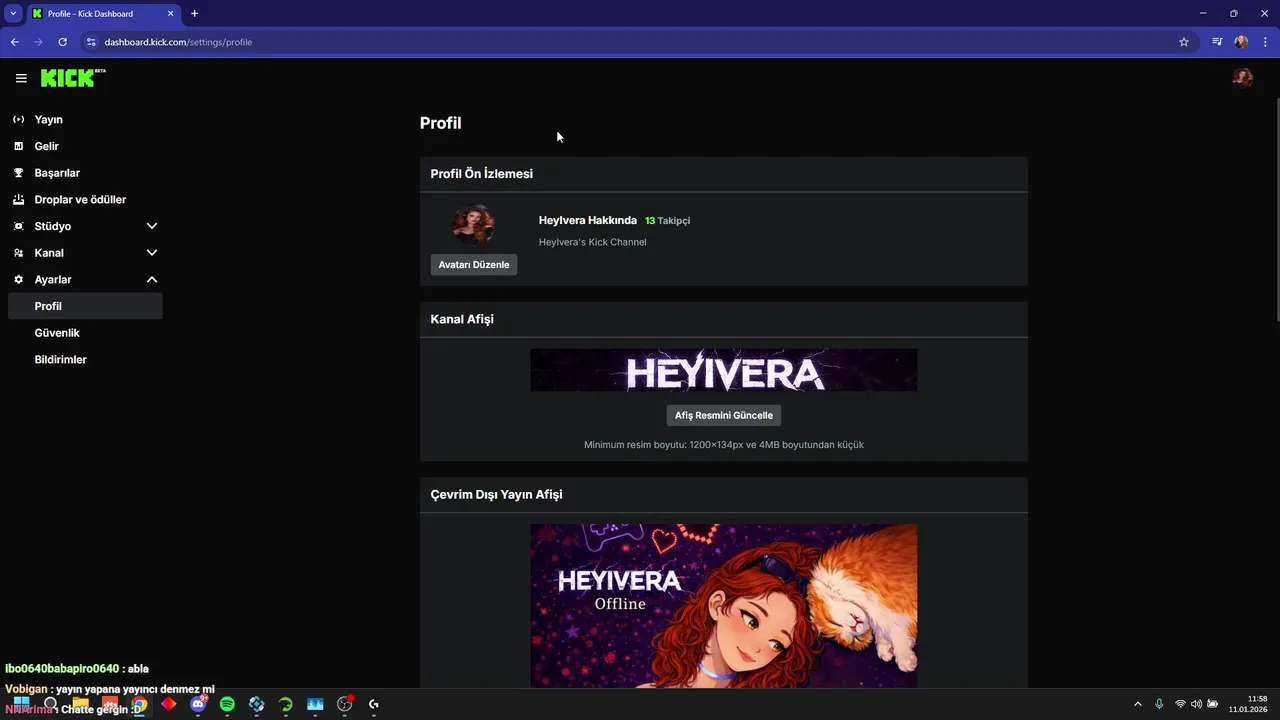Click the HEYIVERA channel banner image
The width and height of the screenshot is (1280, 720).
pyautogui.click(x=724, y=370)
